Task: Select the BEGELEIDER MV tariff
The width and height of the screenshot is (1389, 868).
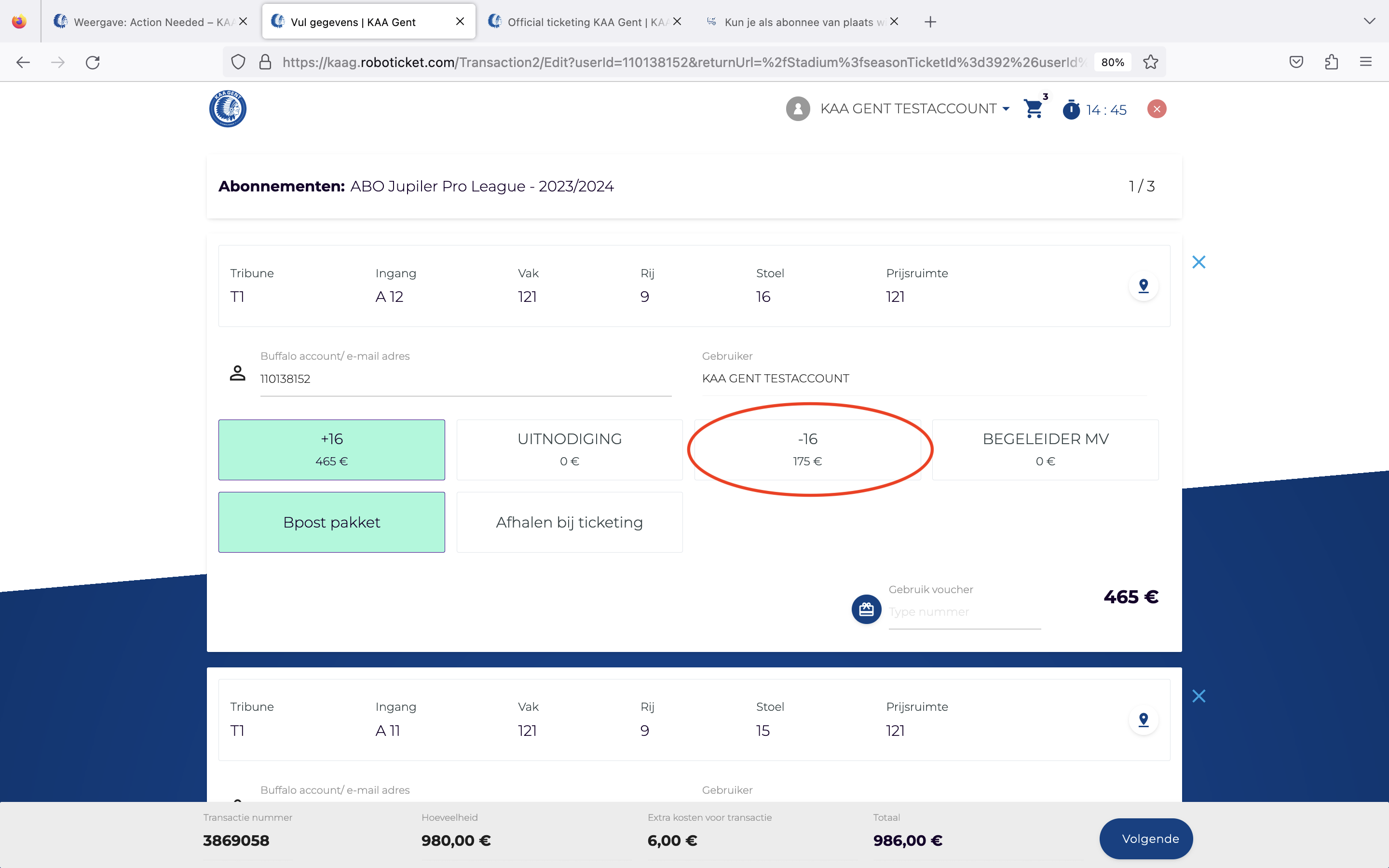Action: point(1045,449)
